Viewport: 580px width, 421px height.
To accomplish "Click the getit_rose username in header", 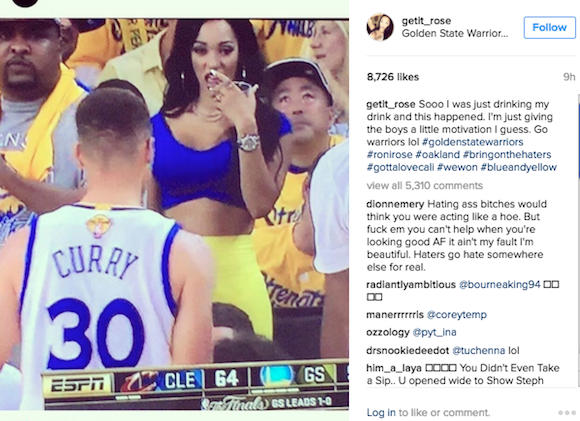I will click(x=426, y=21).
